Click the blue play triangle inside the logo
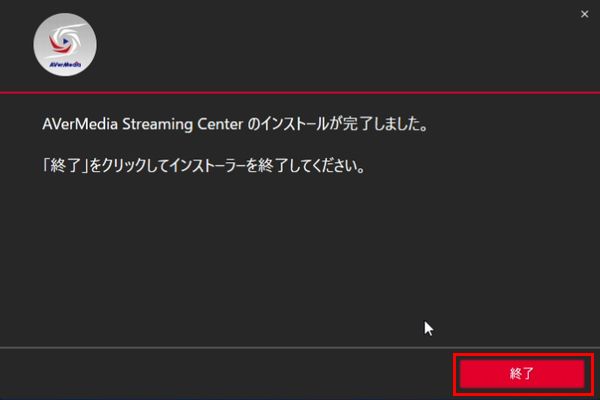This screenshot has width=600, height=400. pyautogui.click(x=66, y=41)
